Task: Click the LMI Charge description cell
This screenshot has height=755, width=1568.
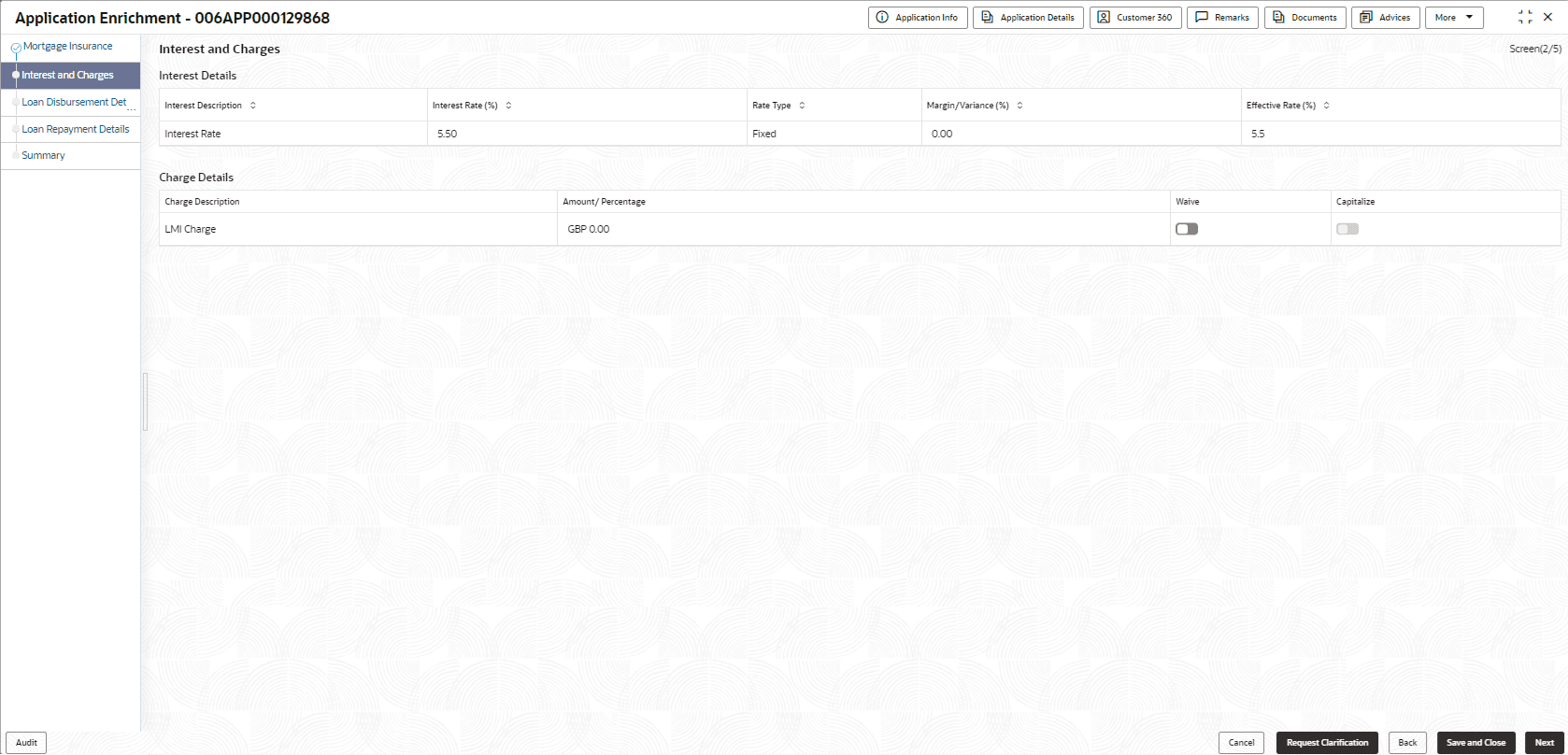Action: pos(358,229)
